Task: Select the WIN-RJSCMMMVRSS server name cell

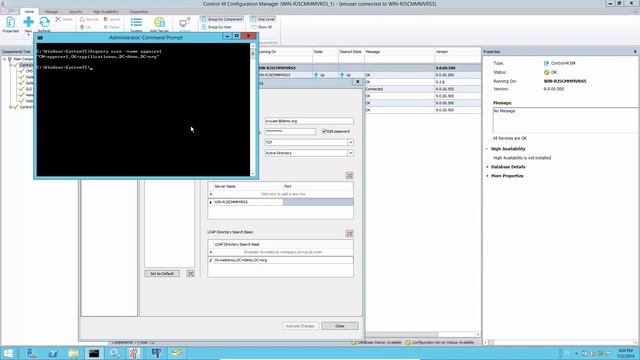Action: 248,202
